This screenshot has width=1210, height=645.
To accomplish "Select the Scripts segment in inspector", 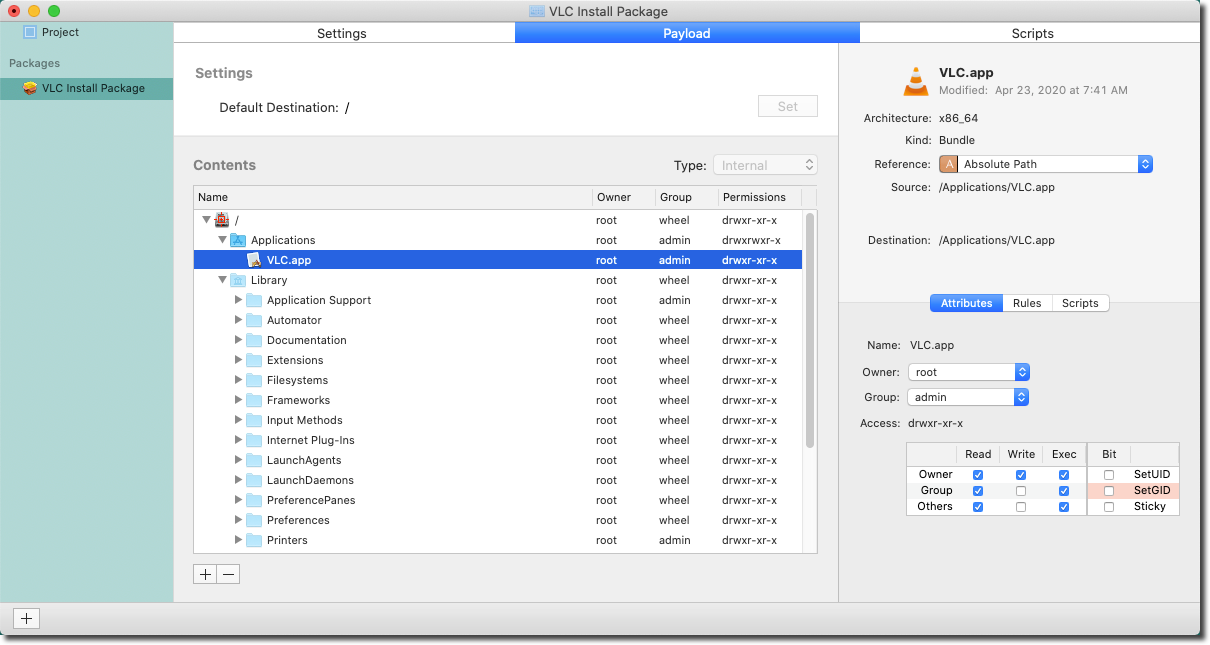I will coord(1080,303).
